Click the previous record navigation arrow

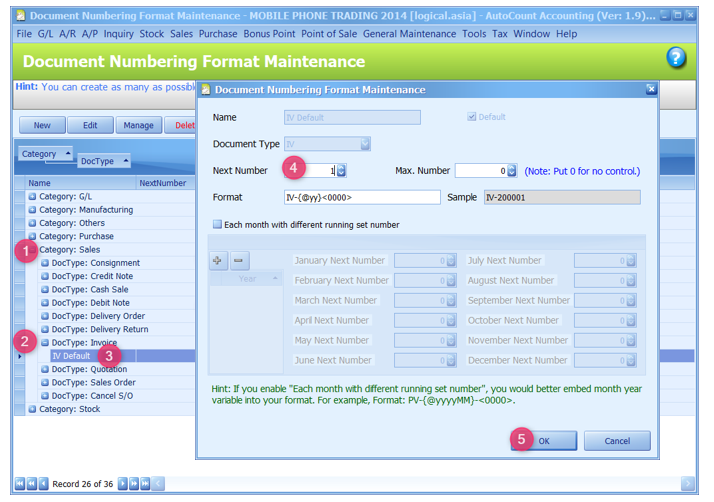coord(43,484)
